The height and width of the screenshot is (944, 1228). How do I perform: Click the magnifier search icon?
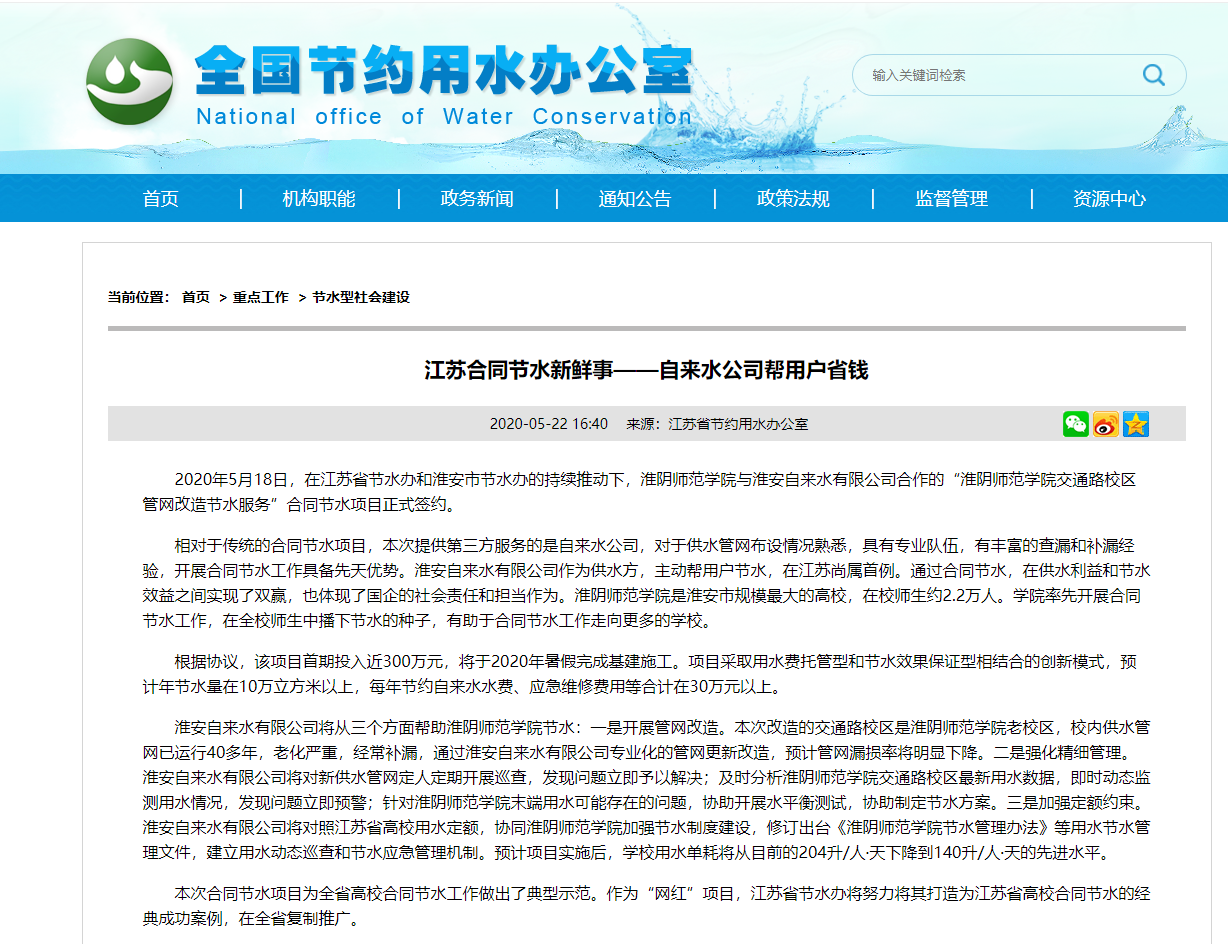point(1153,75)
